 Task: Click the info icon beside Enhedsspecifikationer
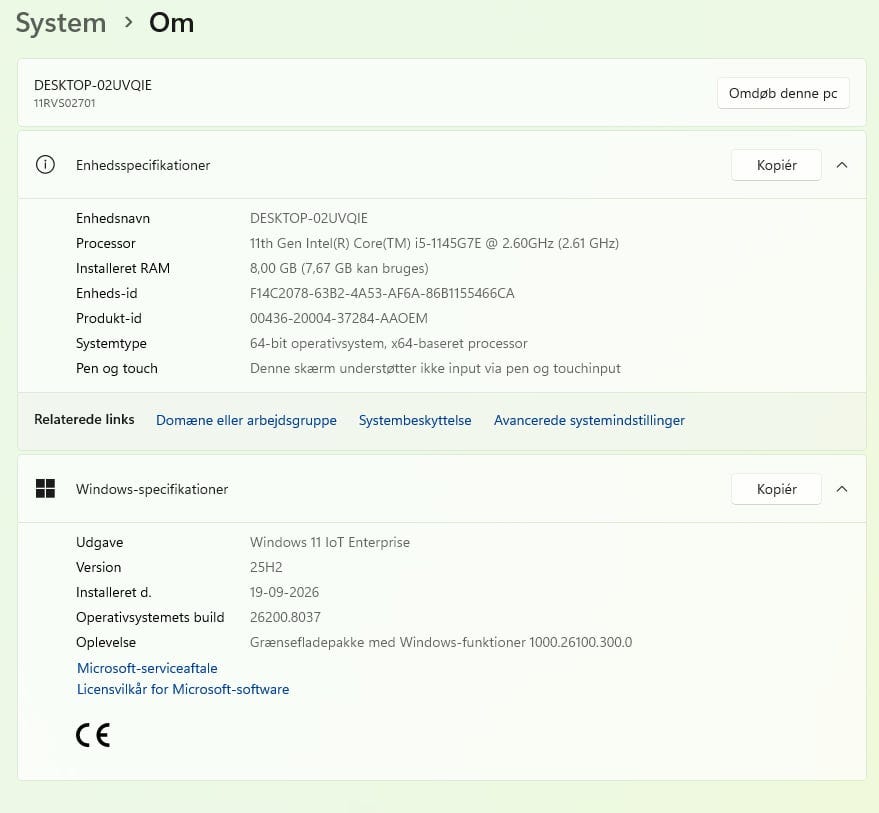45,165
